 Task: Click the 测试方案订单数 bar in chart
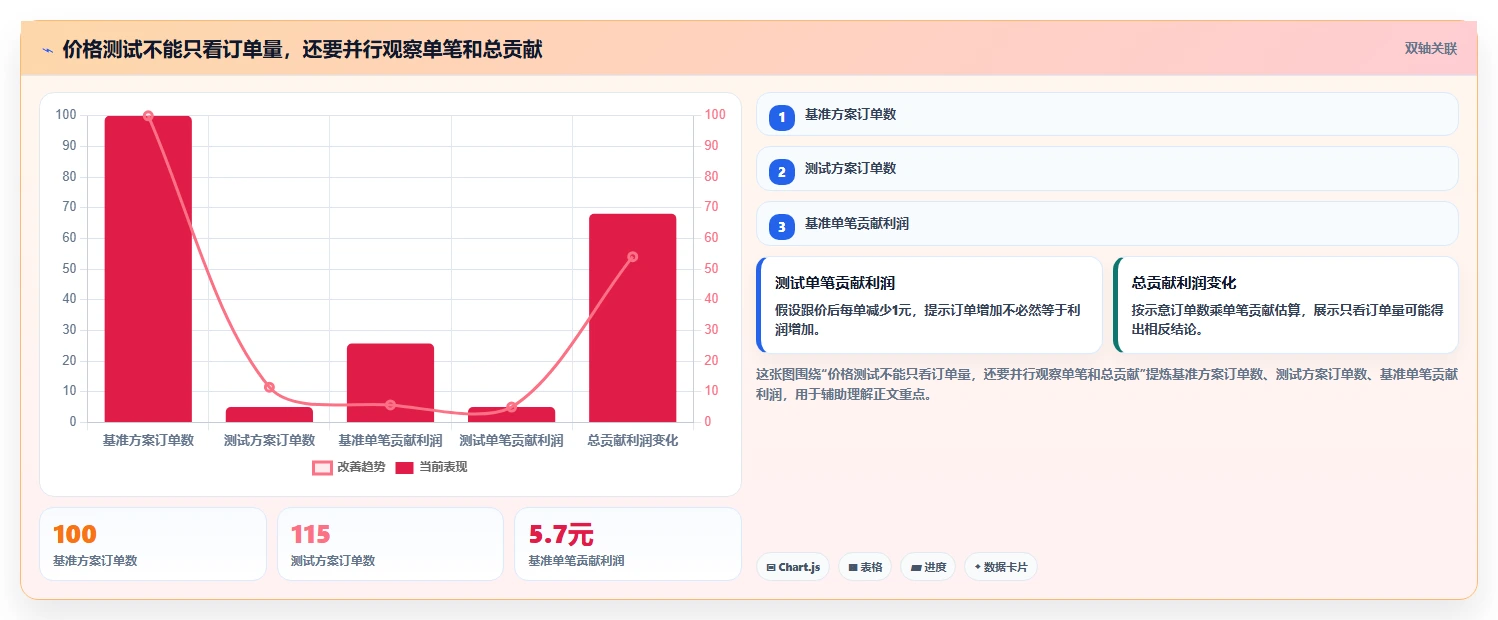pyautogui.click(x=269, y=414)
